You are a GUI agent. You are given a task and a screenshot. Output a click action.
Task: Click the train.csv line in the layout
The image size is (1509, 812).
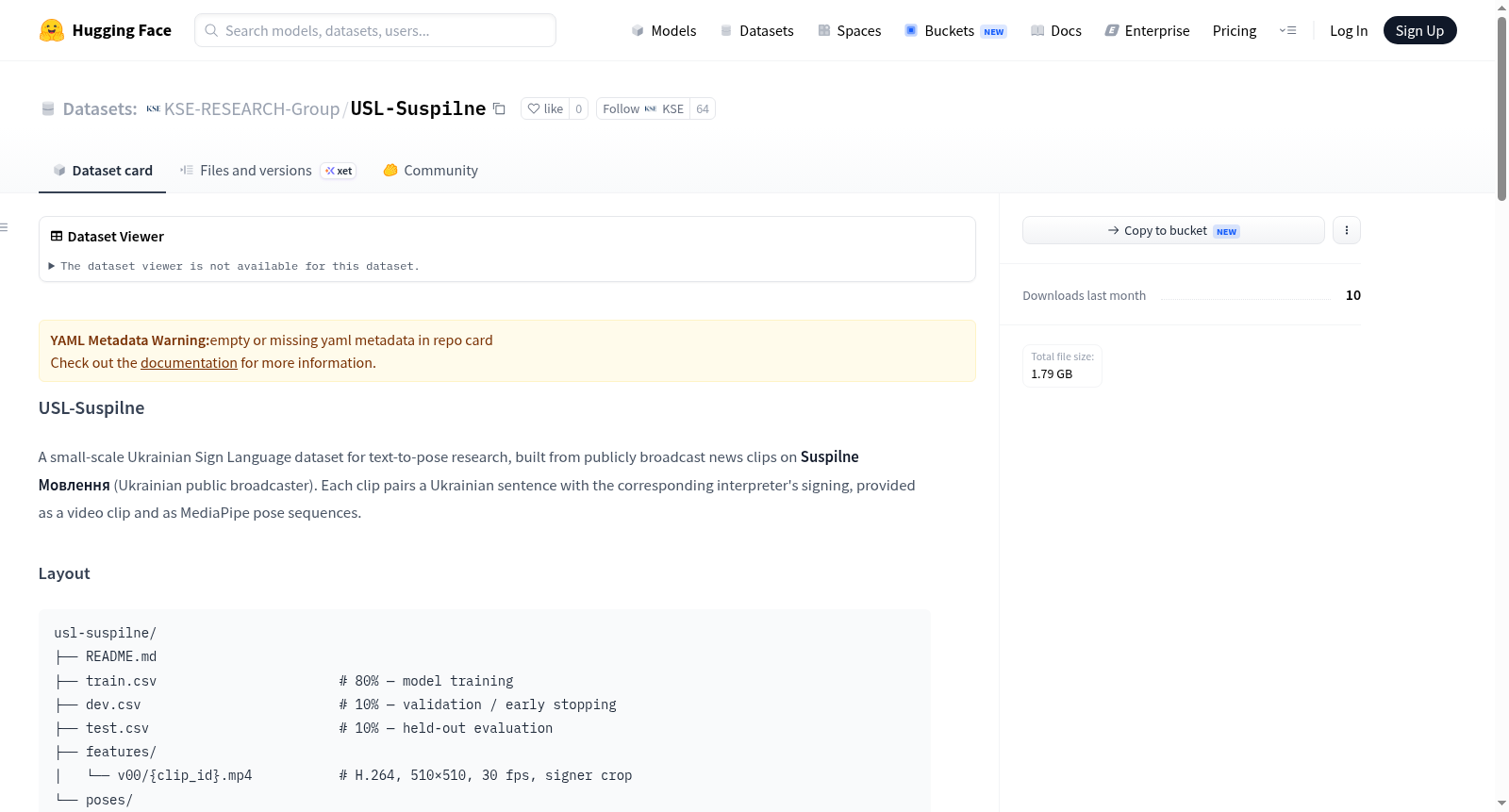pos(284,681)
